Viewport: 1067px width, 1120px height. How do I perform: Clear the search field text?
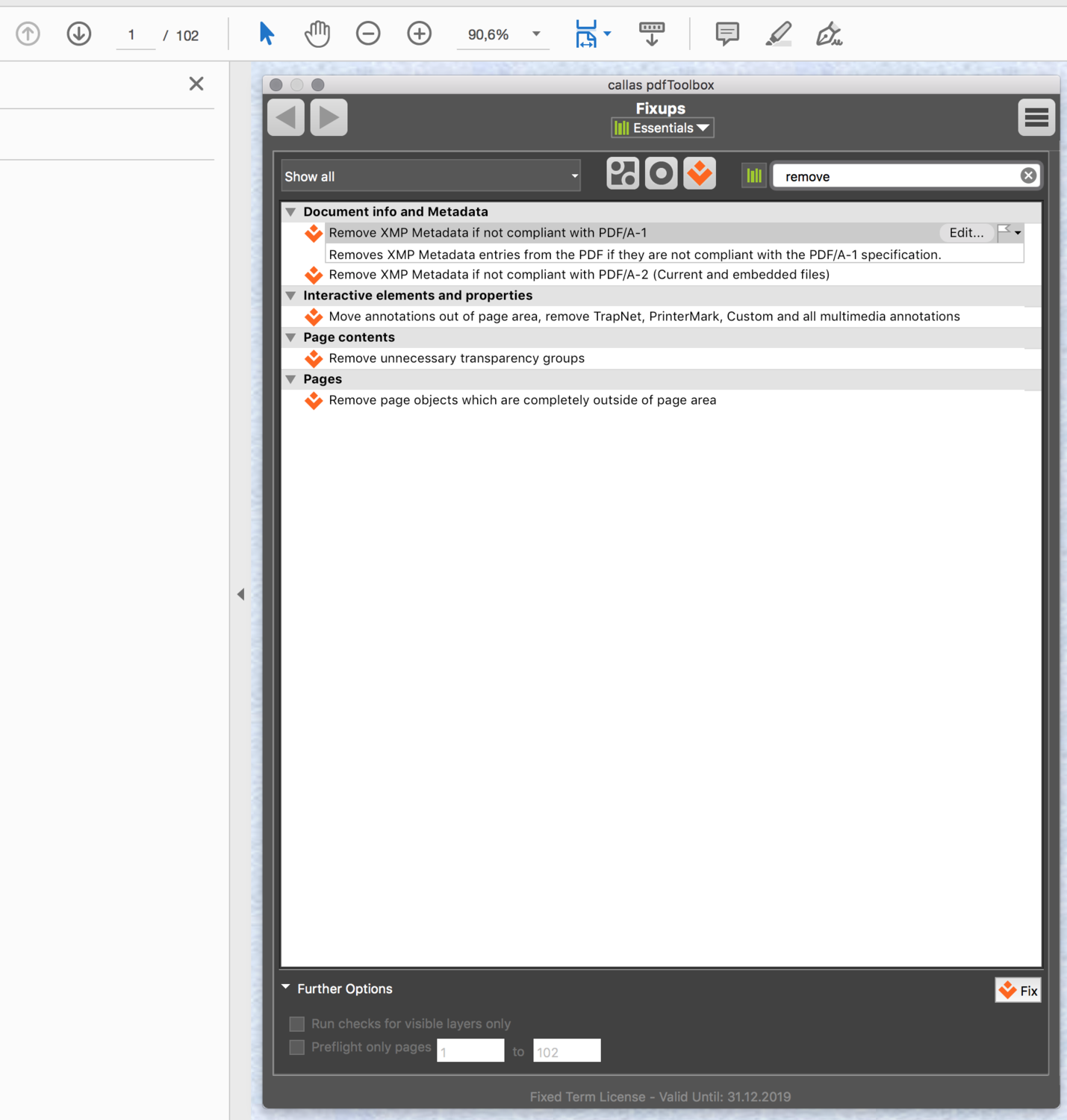1028,175
